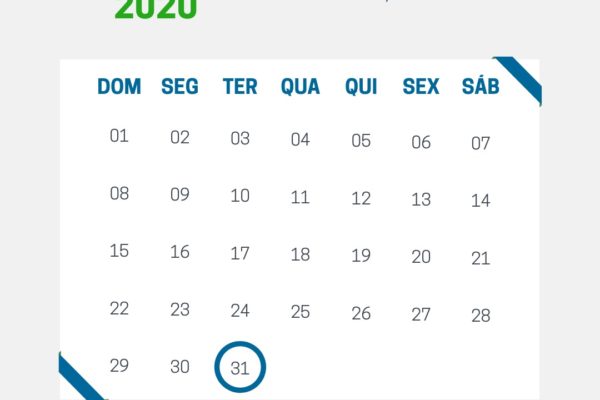Select day 15 on the calendar
Viewport: 600px width, 400px height.
(x=119, y=251)
